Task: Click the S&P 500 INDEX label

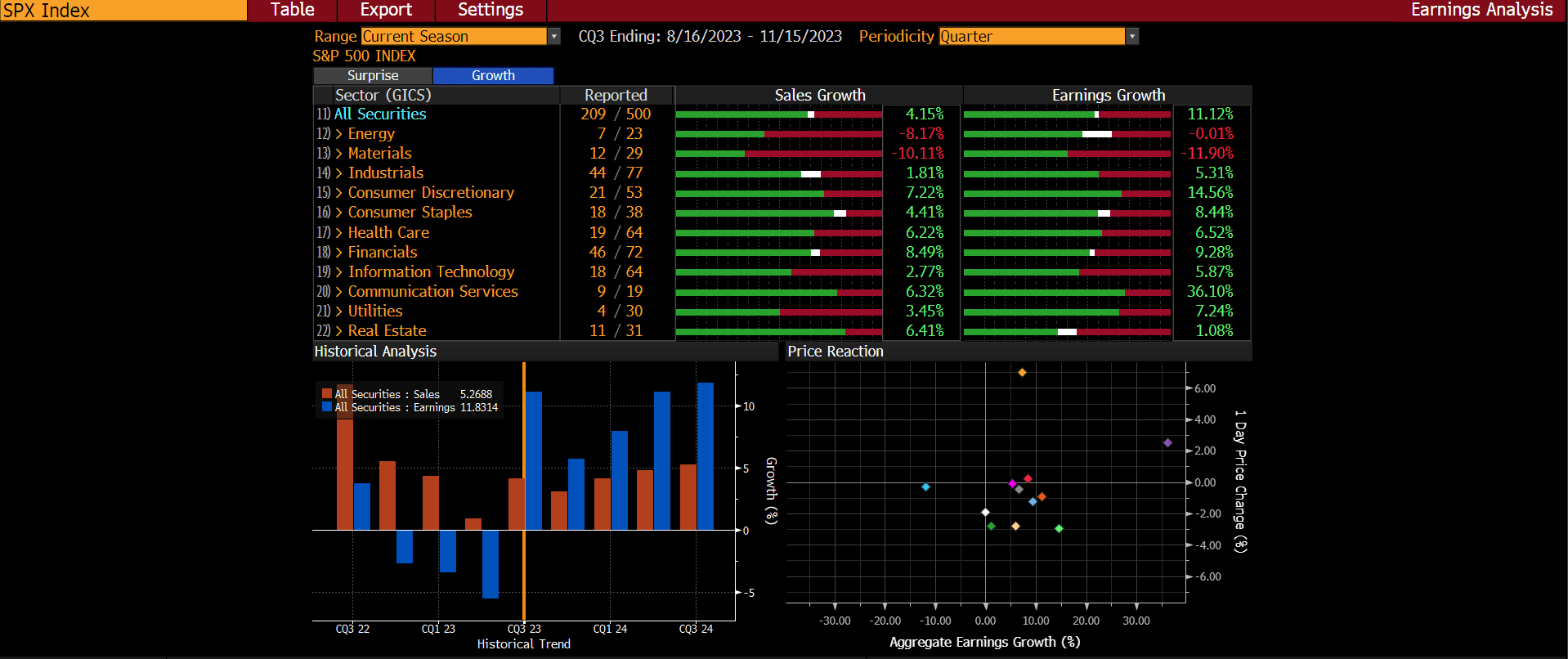Action: (x=365, y=56)
